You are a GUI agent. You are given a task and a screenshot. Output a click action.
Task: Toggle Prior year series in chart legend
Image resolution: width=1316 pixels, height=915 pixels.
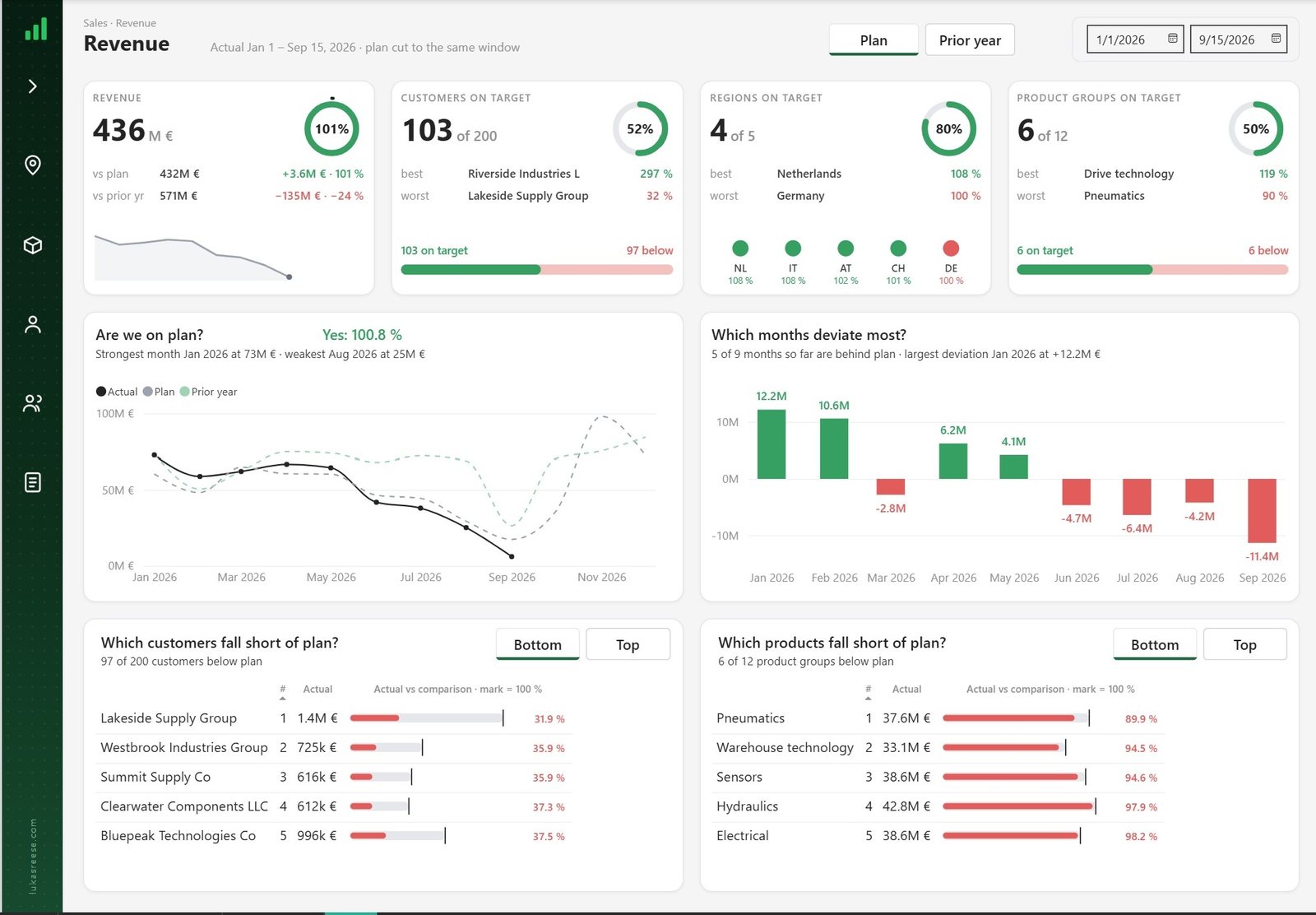click(208, 392)
